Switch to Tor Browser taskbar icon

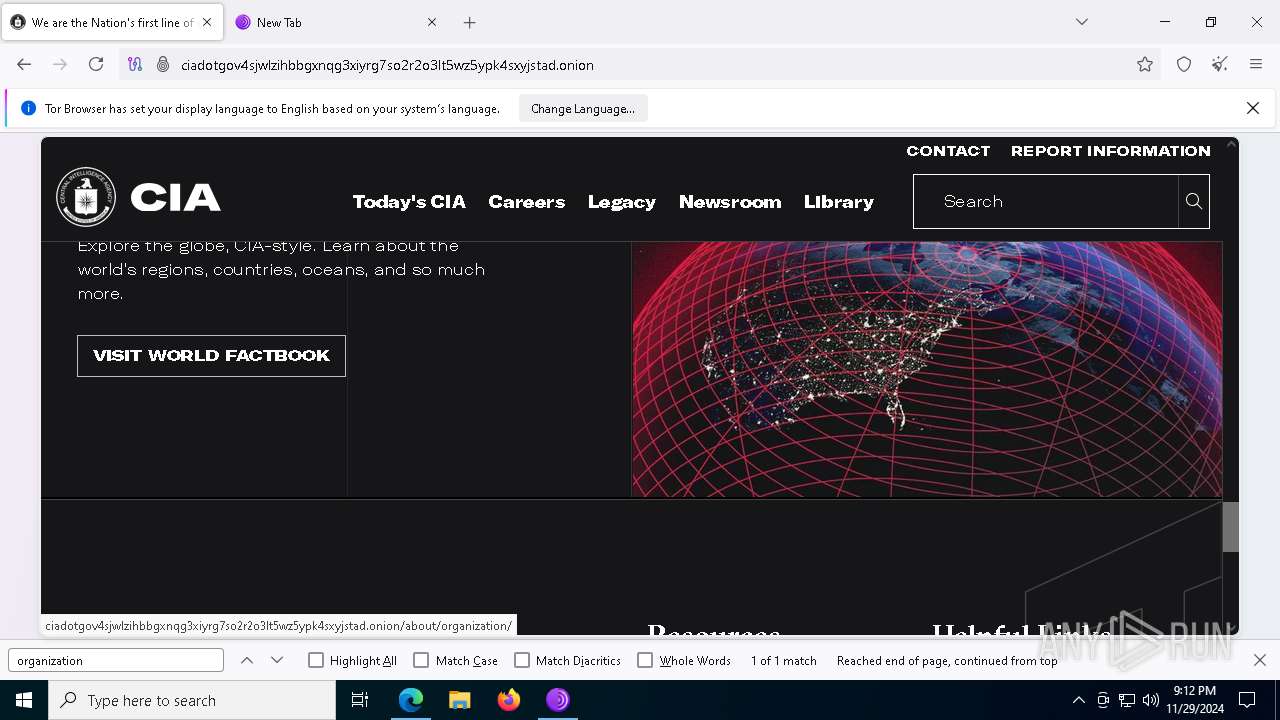pyautogui.click(x=557, y=700)
